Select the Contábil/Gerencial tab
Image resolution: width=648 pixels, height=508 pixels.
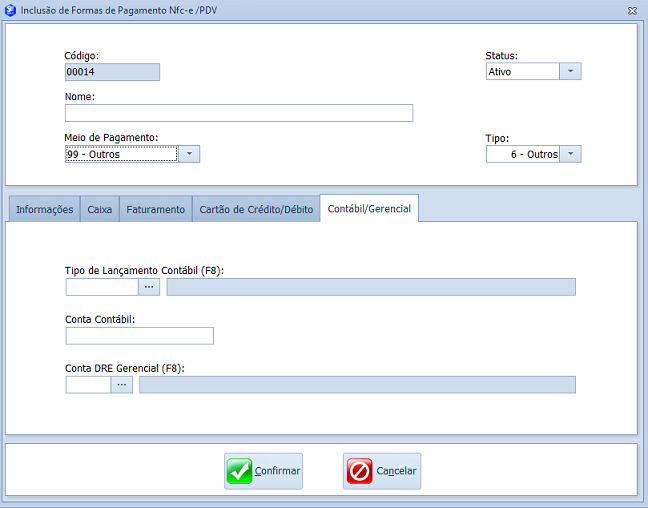tap(369, 209)
